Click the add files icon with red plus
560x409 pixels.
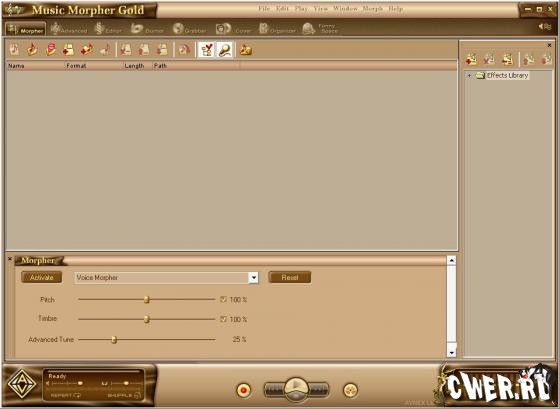point(68,50)
